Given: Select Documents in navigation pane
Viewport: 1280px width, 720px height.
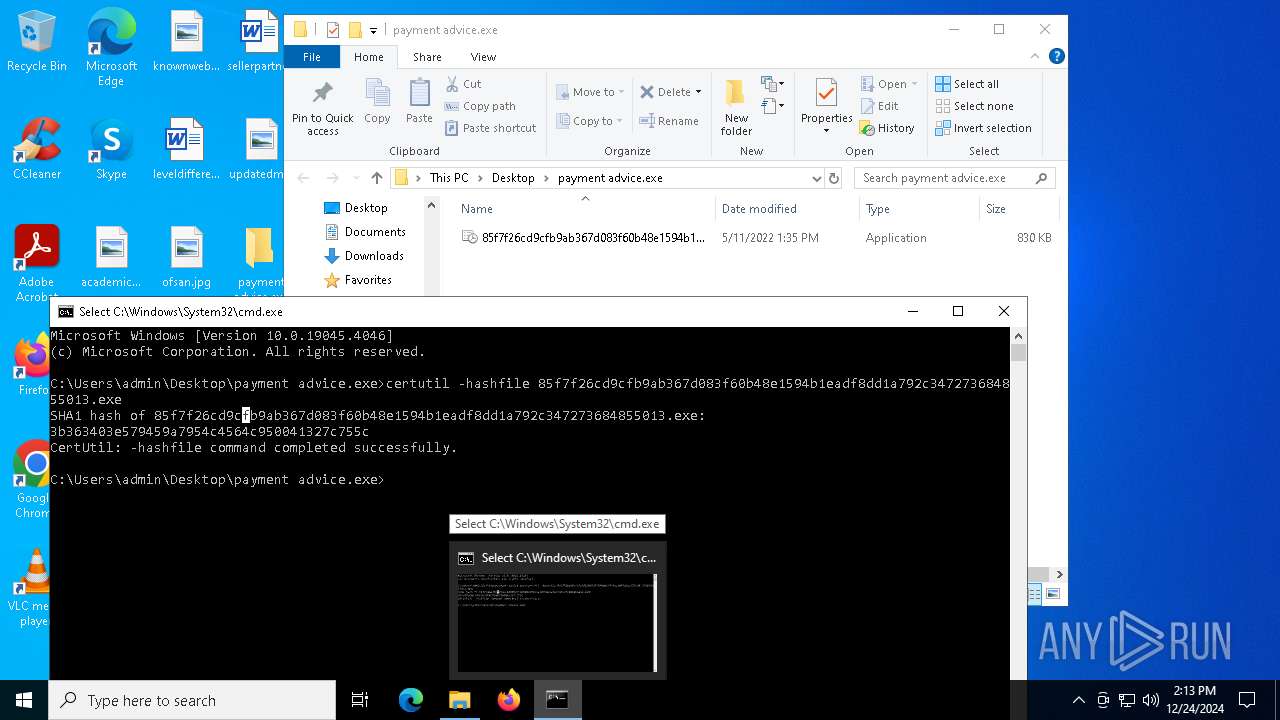Looking at the screenshot, I should pos(375,232).
